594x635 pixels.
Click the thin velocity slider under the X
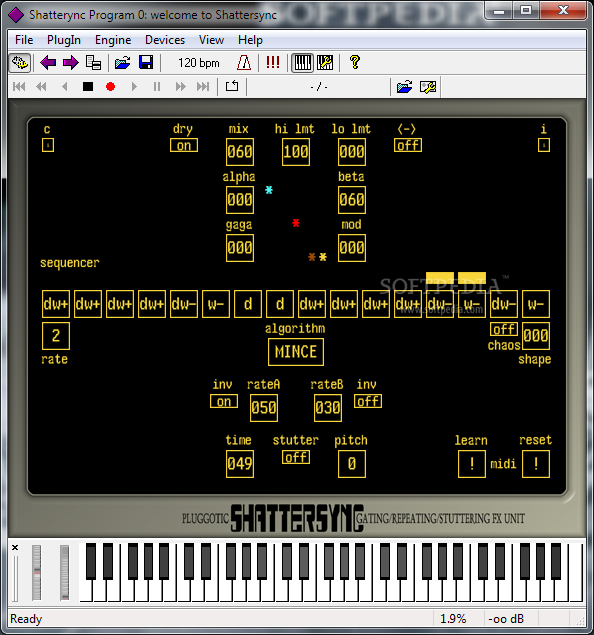coord(15,579)
